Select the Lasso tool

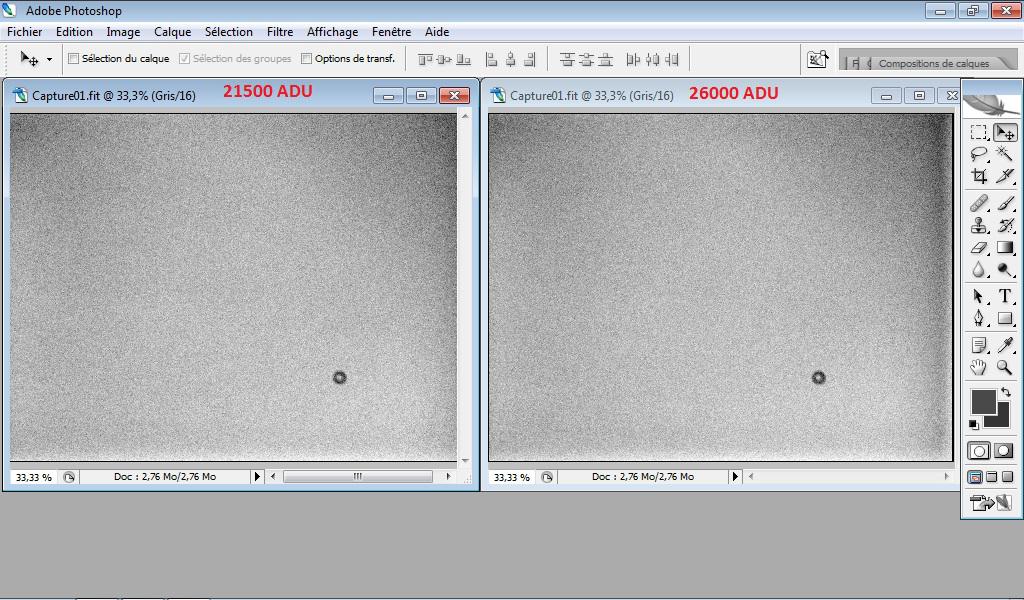tap(978, 154)
